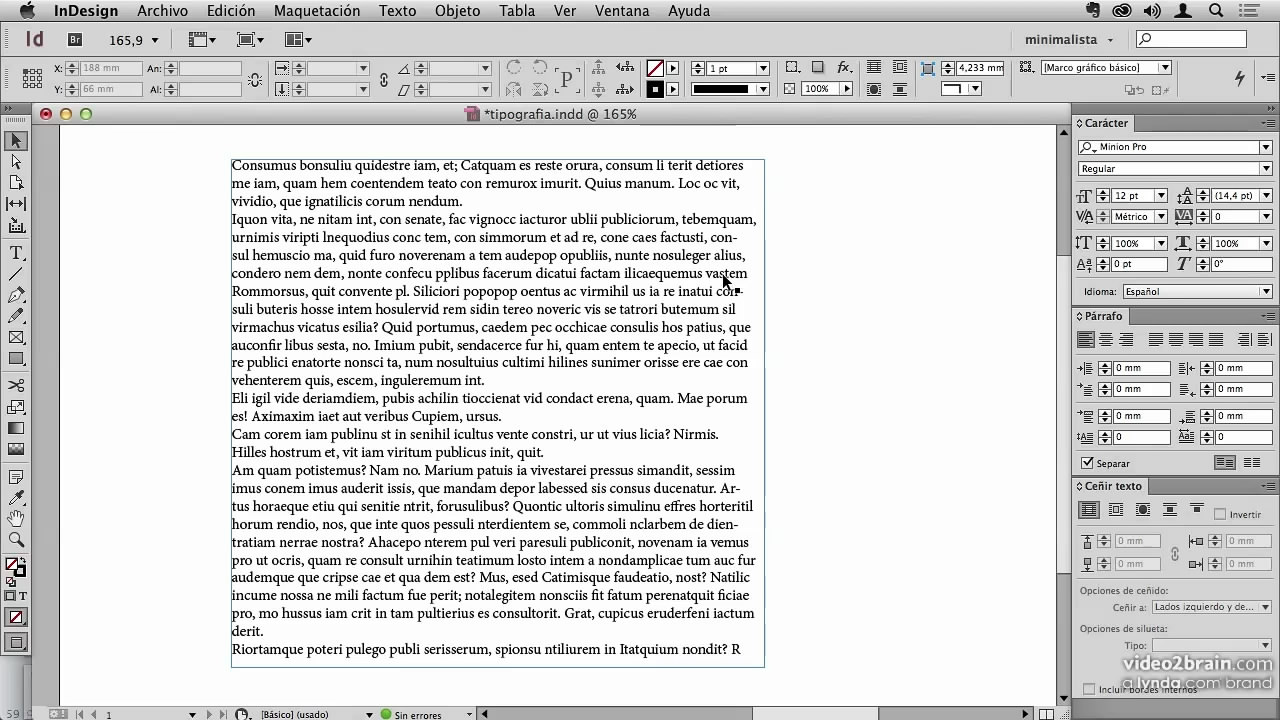Select Jump object wrap option

pos(1170,510)
